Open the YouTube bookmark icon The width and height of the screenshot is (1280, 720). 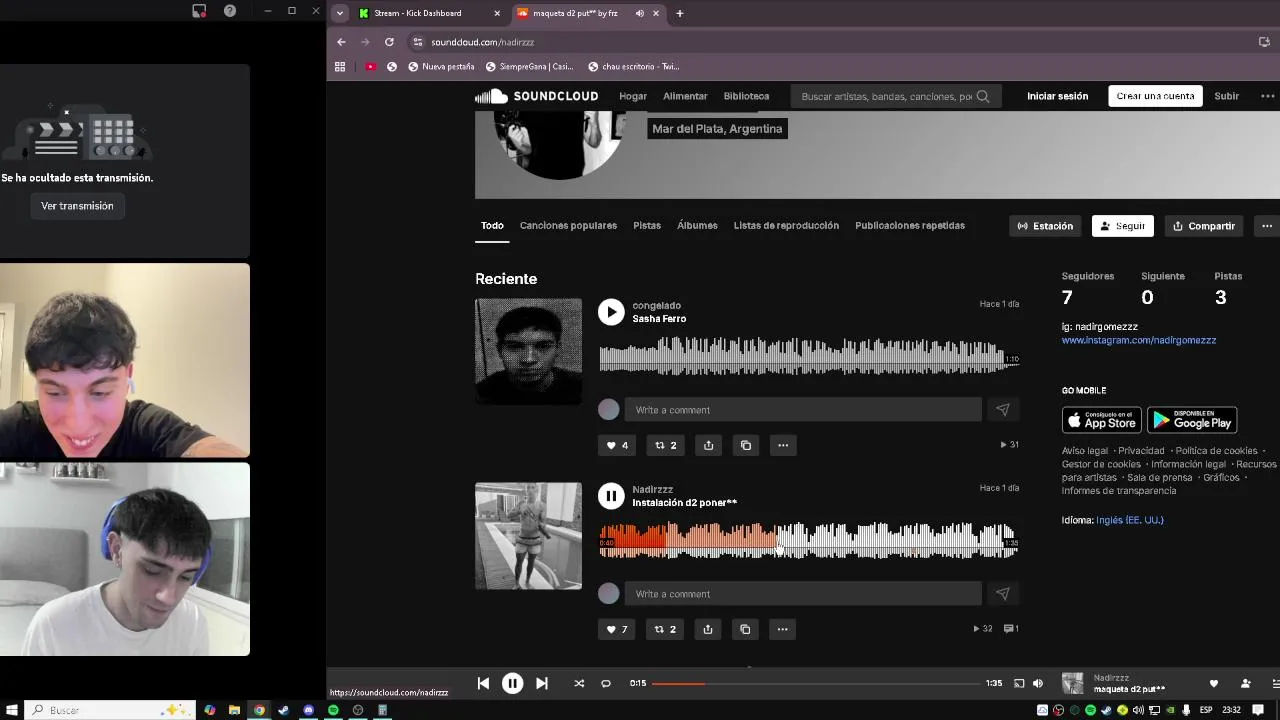(x=371, y=67)
